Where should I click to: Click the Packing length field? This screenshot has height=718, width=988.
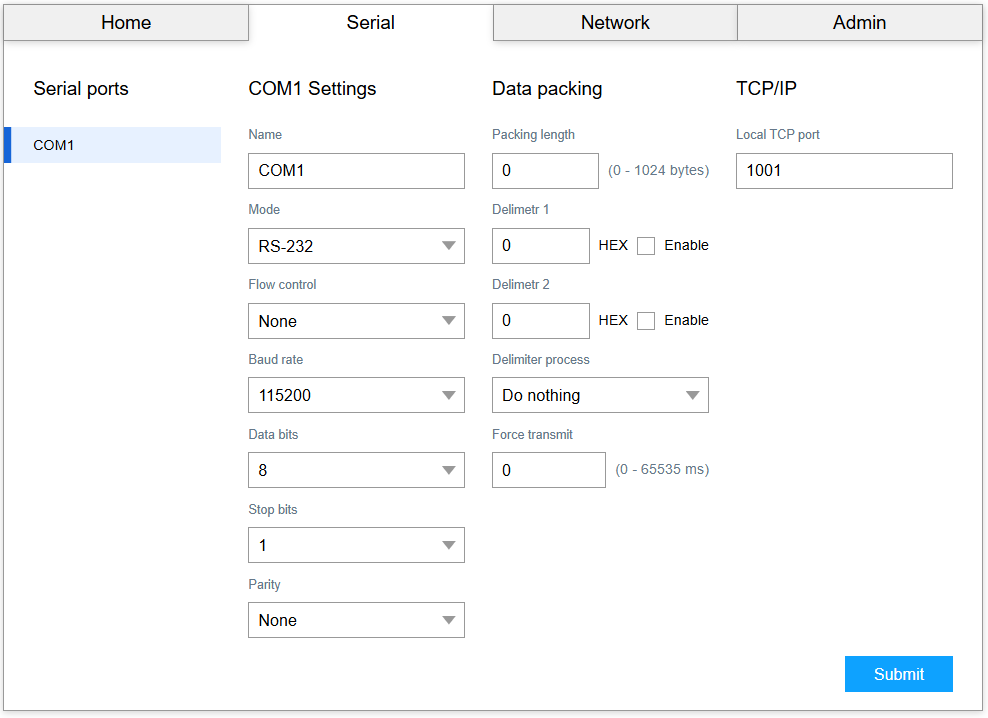point(545,171)
